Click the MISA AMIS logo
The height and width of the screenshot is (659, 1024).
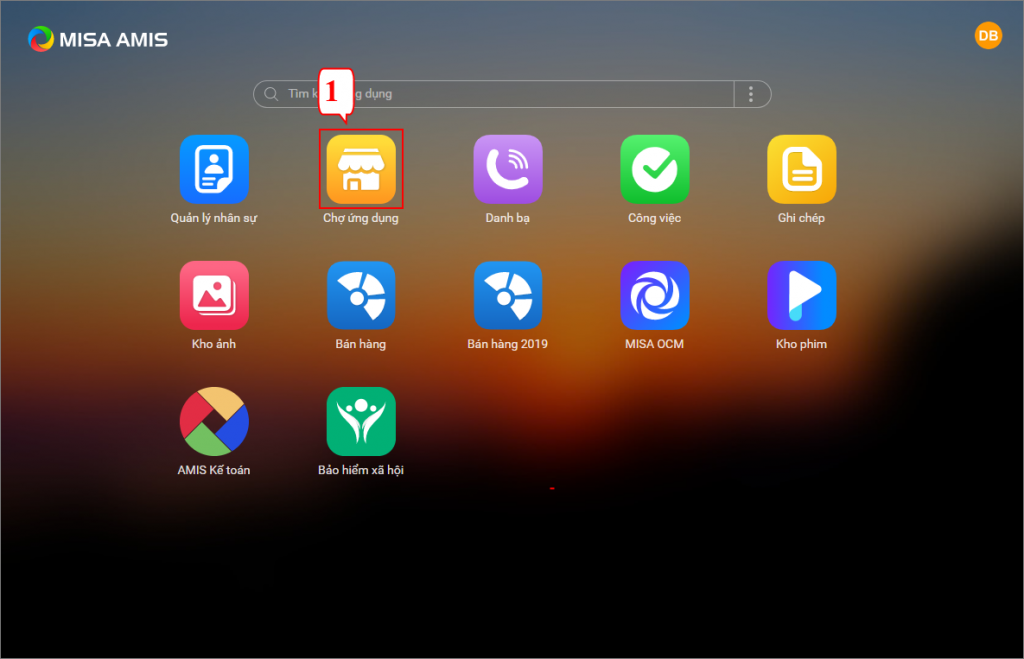click(98, 39)
